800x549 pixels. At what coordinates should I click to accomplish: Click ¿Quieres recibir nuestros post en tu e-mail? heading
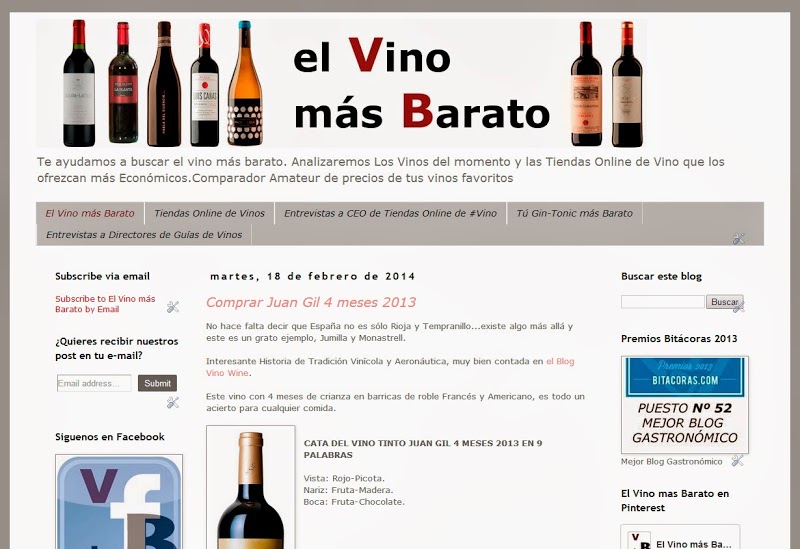pyautogui.click(x=117, y=348)
